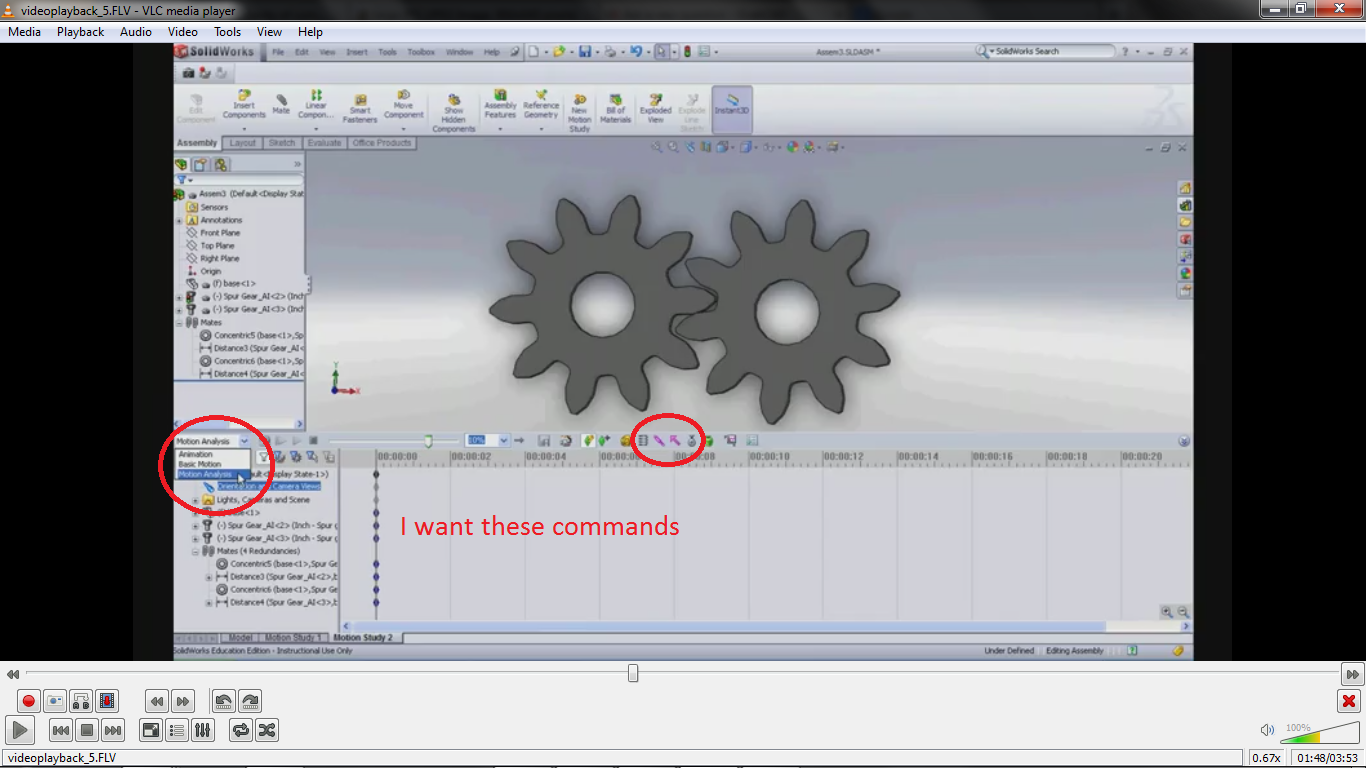The height and width of the screenshot is (768, 1366).
Task: Click VLC's Next media button
Action: [x=113, y=730]
